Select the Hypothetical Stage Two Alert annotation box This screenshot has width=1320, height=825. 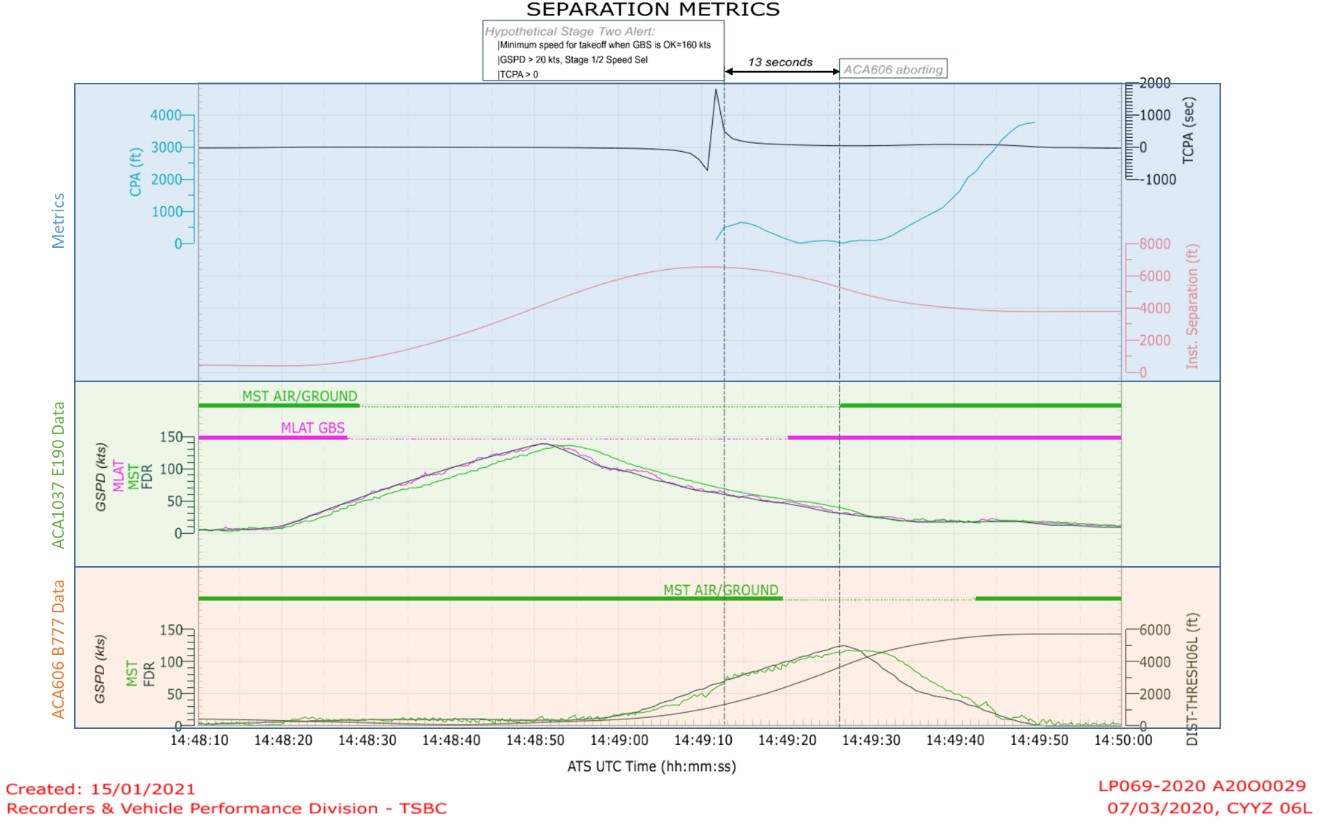click(603, 52)
